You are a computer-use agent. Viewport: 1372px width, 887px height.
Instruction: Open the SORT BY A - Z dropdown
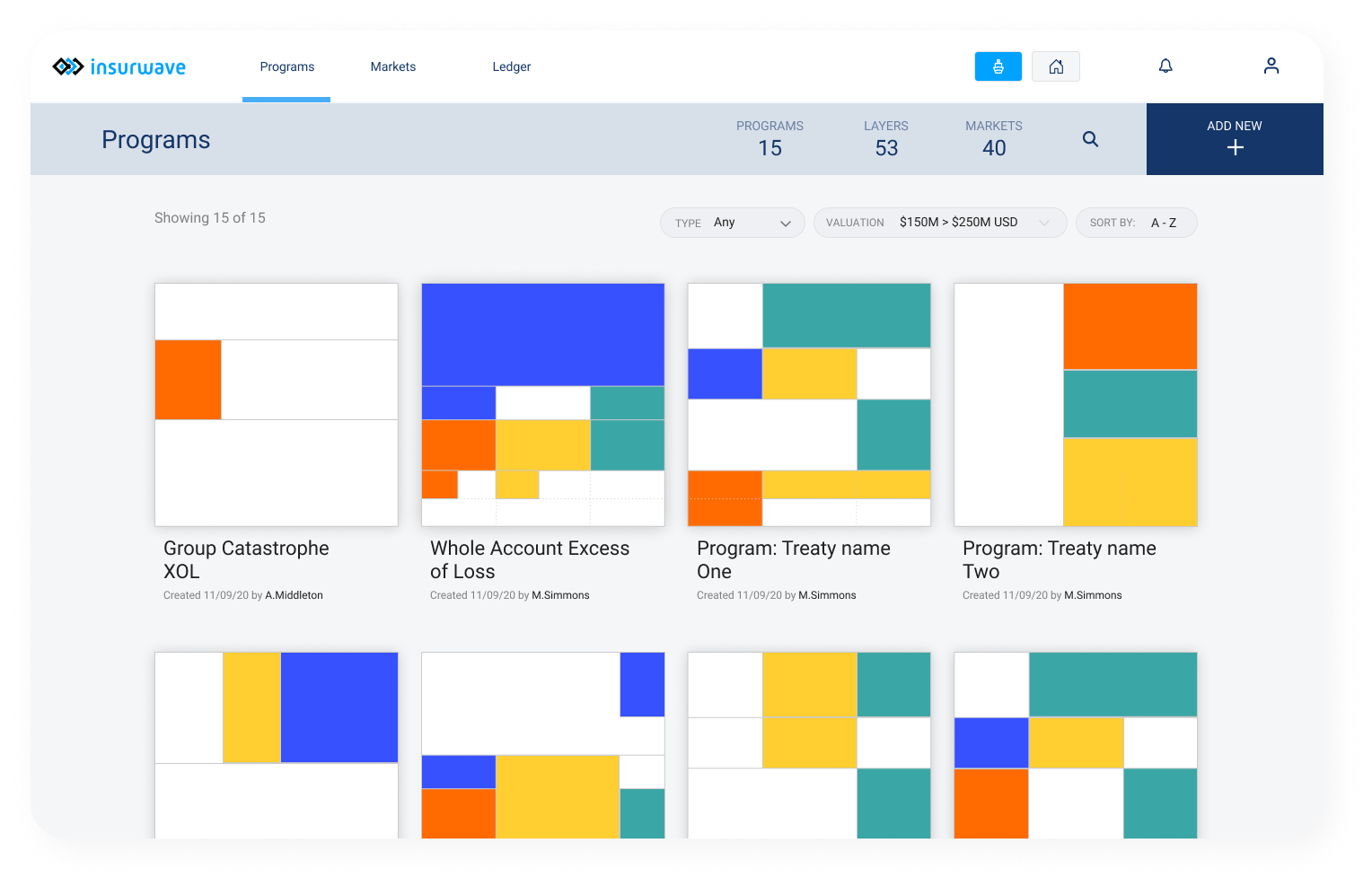coord(1137,223)
